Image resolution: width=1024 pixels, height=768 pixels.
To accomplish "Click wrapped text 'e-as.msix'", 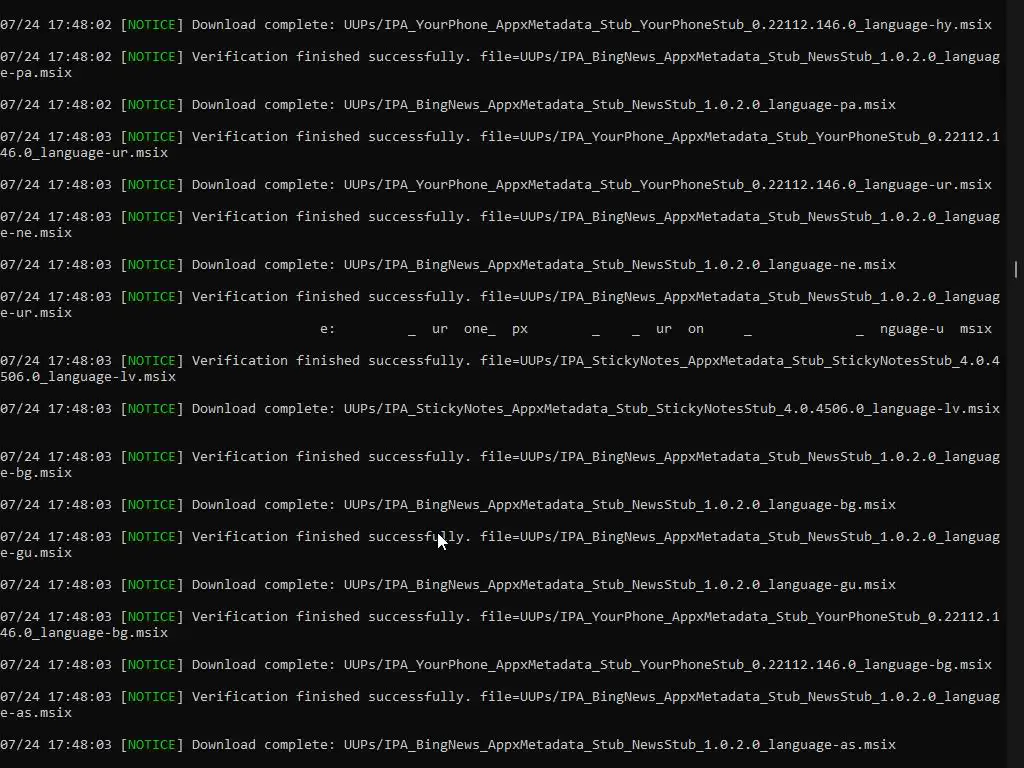I will 36,712.
